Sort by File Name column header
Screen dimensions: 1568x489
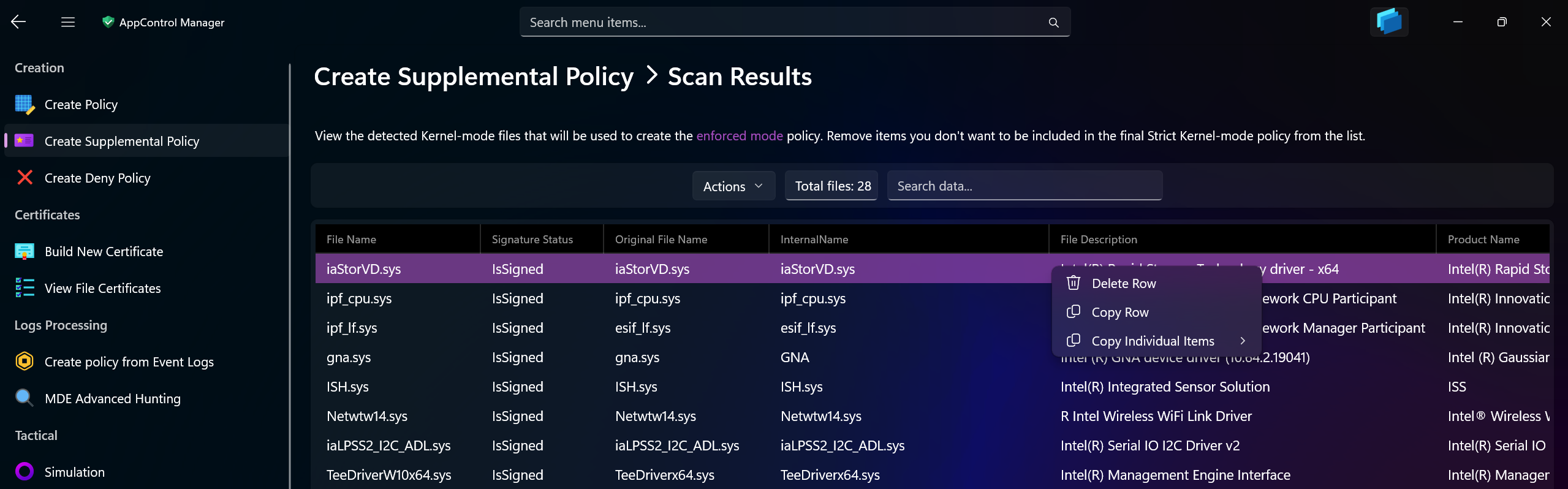pyautogui.click(x=398, y=239)
